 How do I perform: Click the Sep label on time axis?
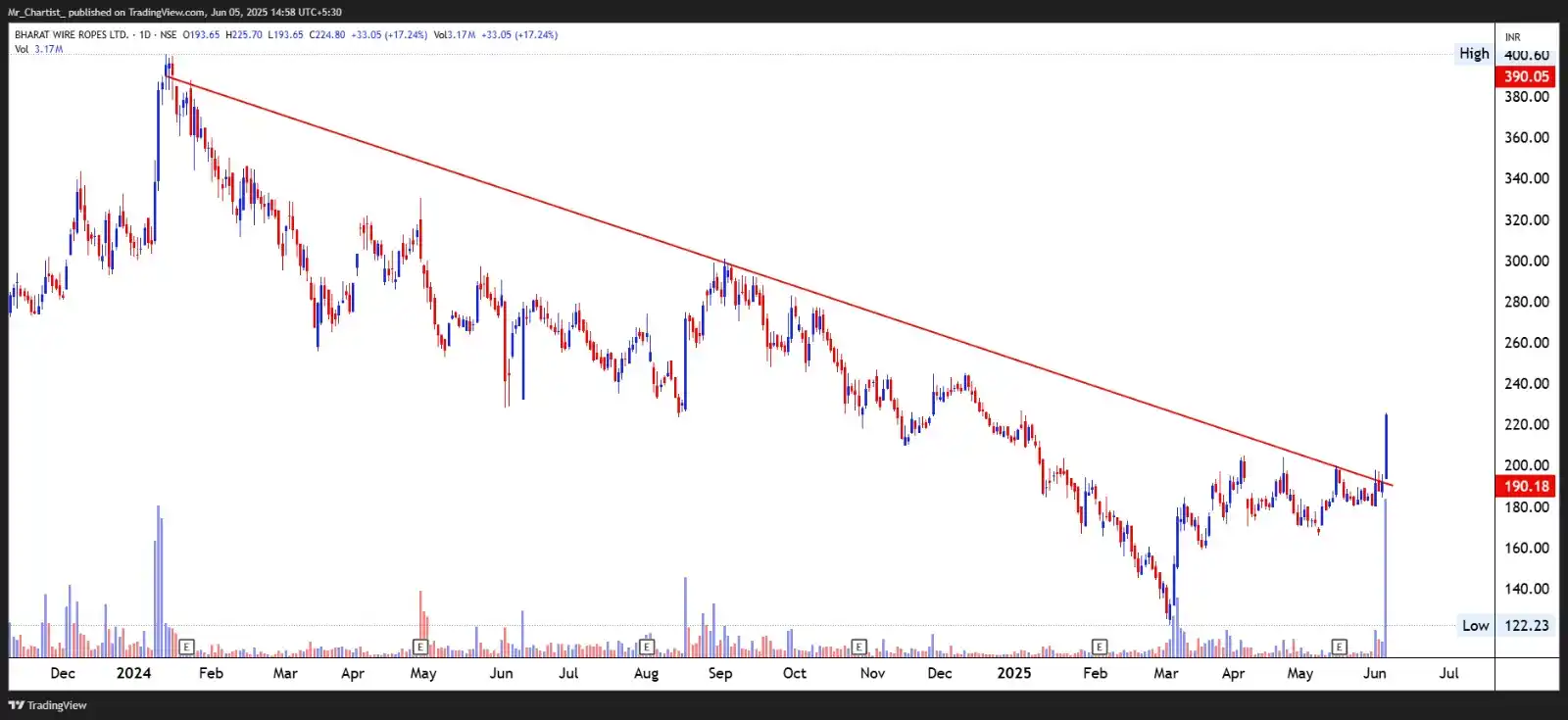coord(719,673)
